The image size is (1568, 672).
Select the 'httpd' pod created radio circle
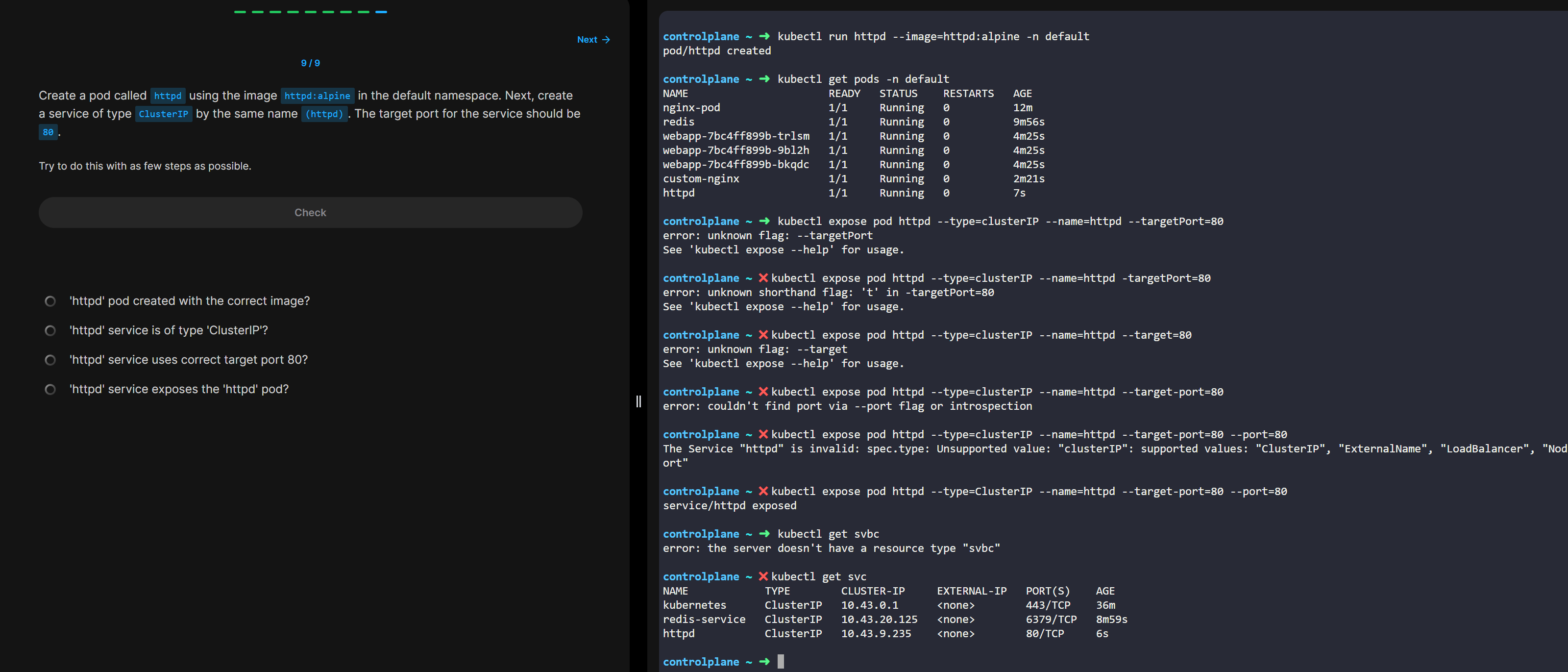(x=50, y=301)
